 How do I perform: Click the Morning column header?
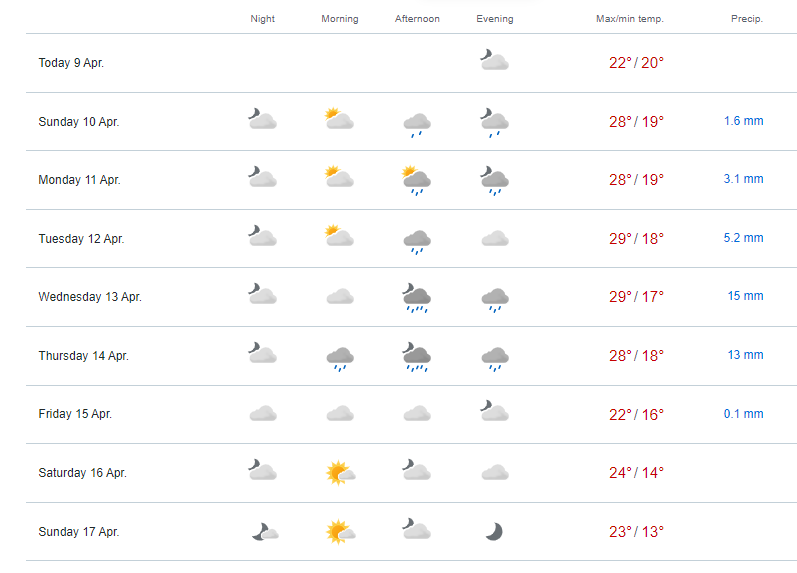pyautogui.click(x=340, y=19)
